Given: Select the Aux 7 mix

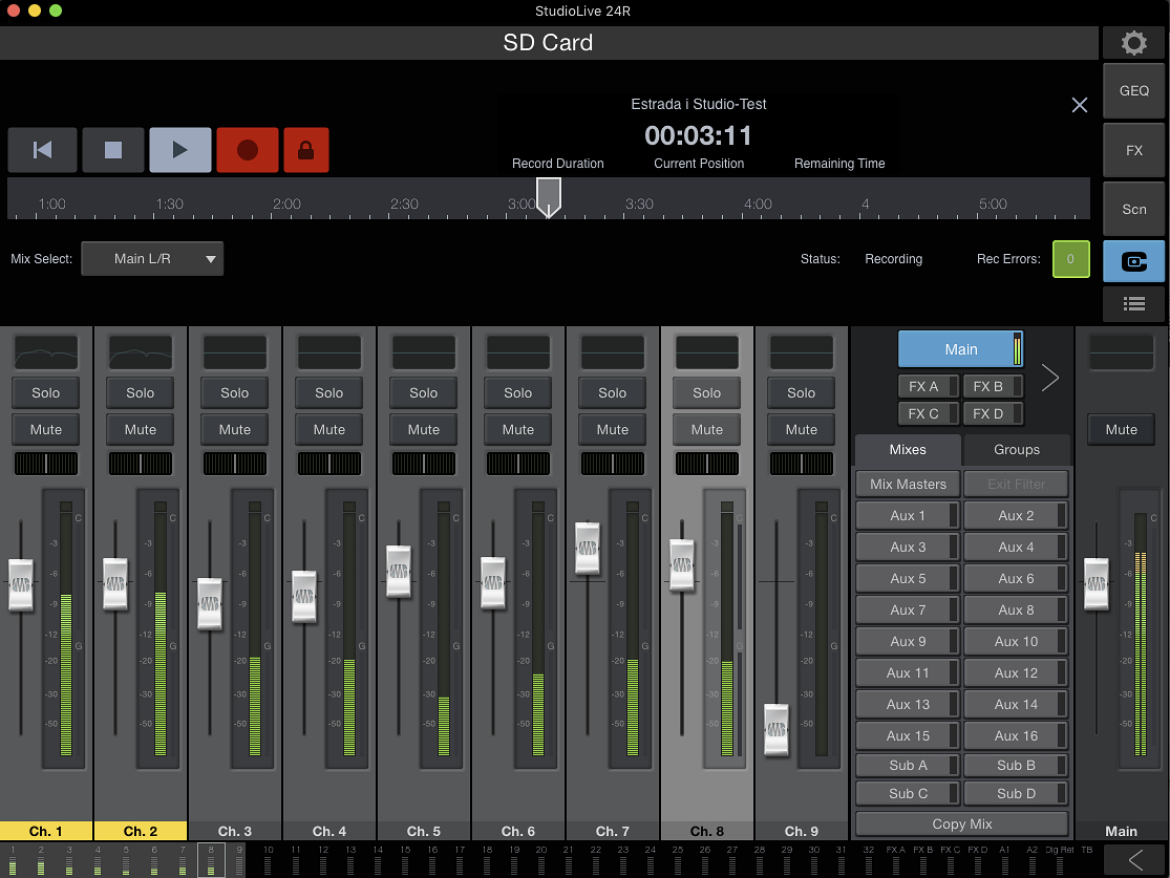Looking at the screenshot, I should 907,610.
